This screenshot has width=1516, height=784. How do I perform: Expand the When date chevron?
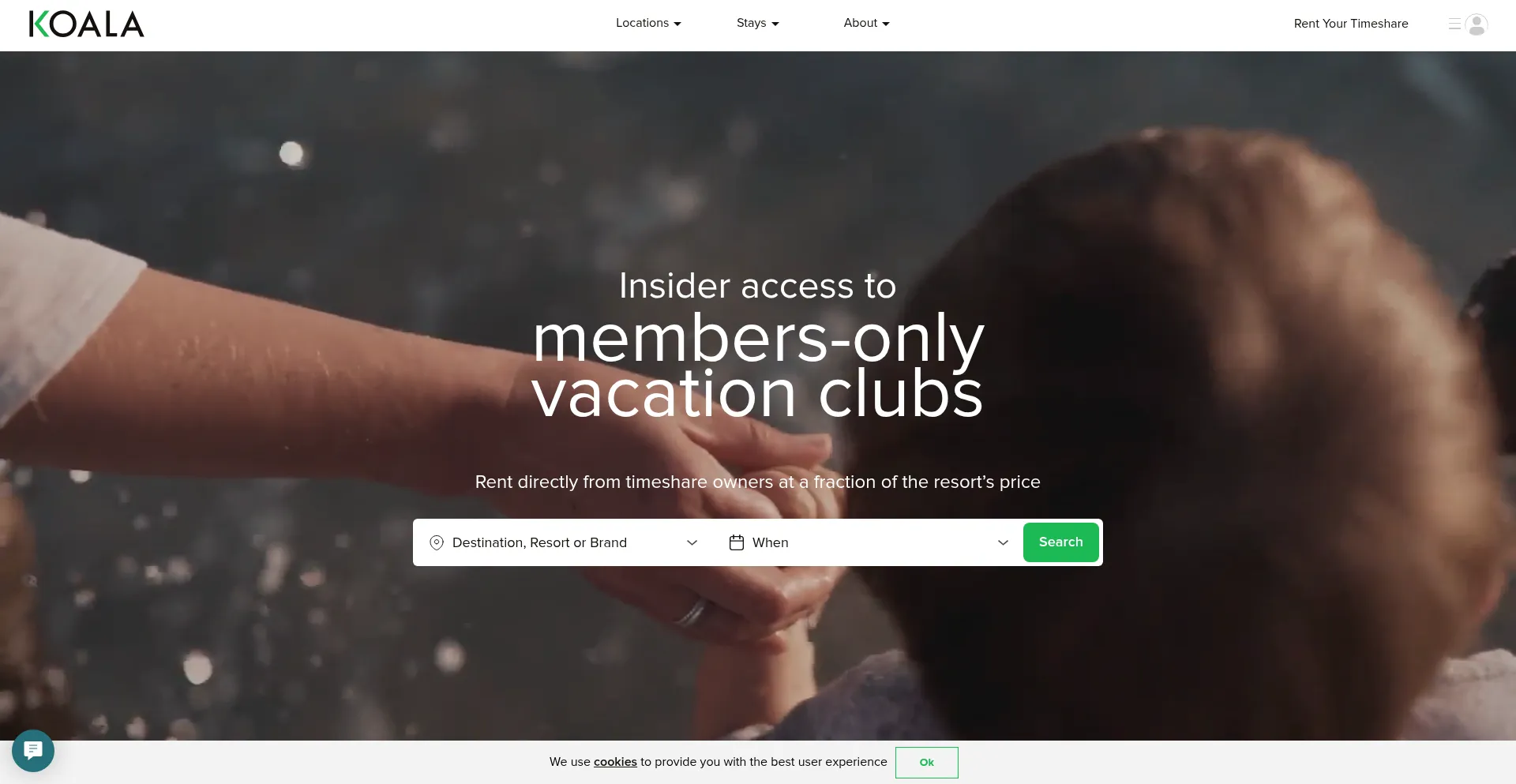(x=1004, y=542)
